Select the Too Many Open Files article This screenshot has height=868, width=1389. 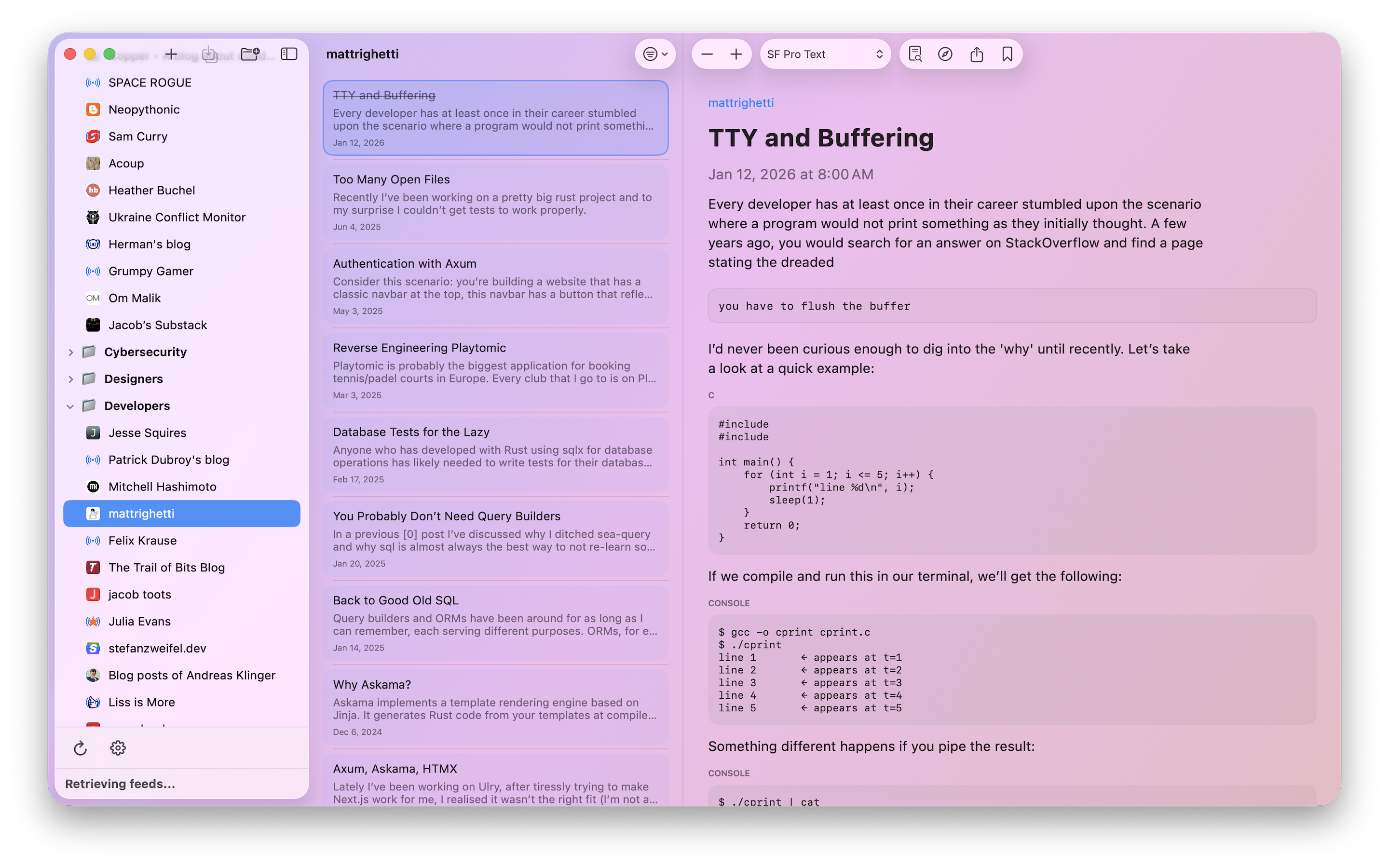click(x=495, y=201)
